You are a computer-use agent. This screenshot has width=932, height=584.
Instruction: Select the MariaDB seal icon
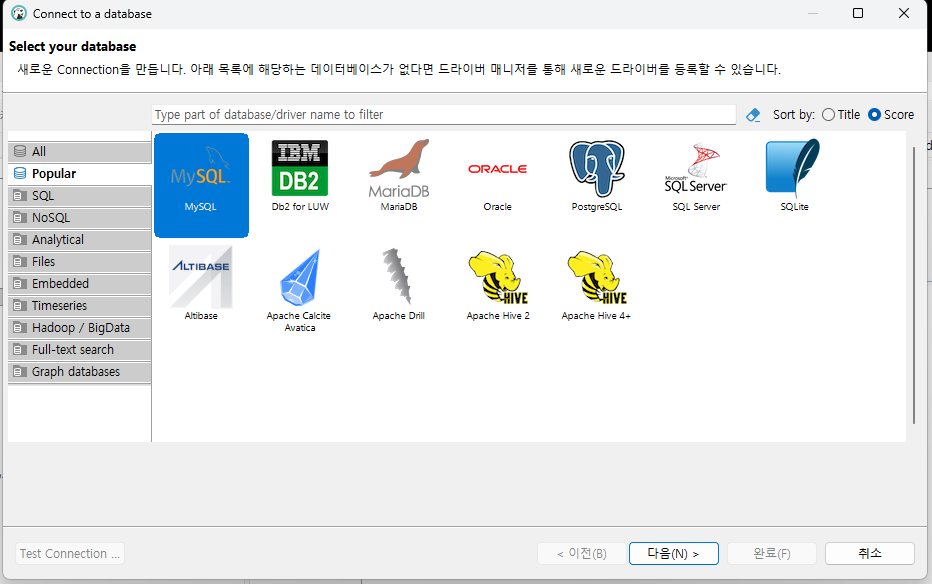coord(399,176)
